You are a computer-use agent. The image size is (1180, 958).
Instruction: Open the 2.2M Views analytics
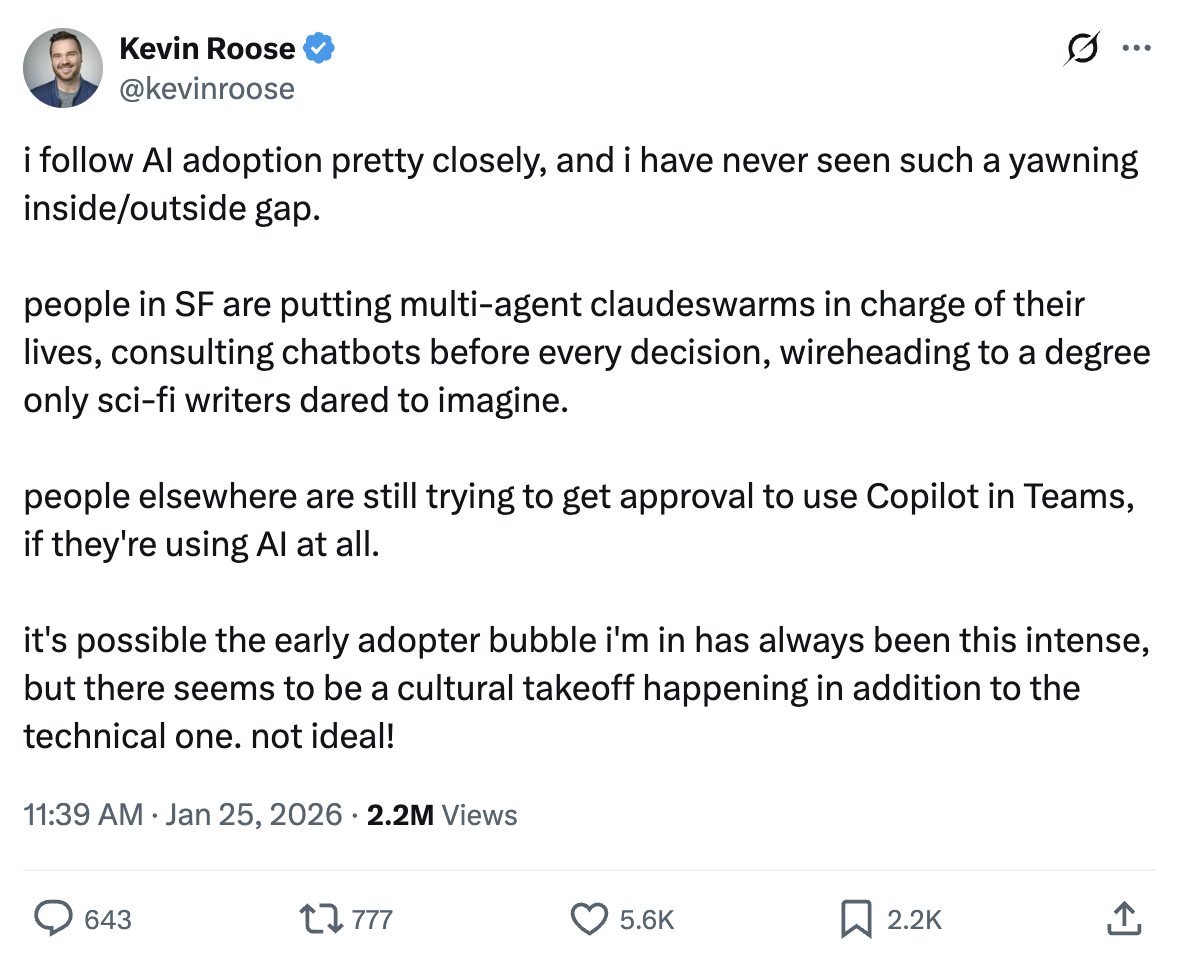coord(442,814)
